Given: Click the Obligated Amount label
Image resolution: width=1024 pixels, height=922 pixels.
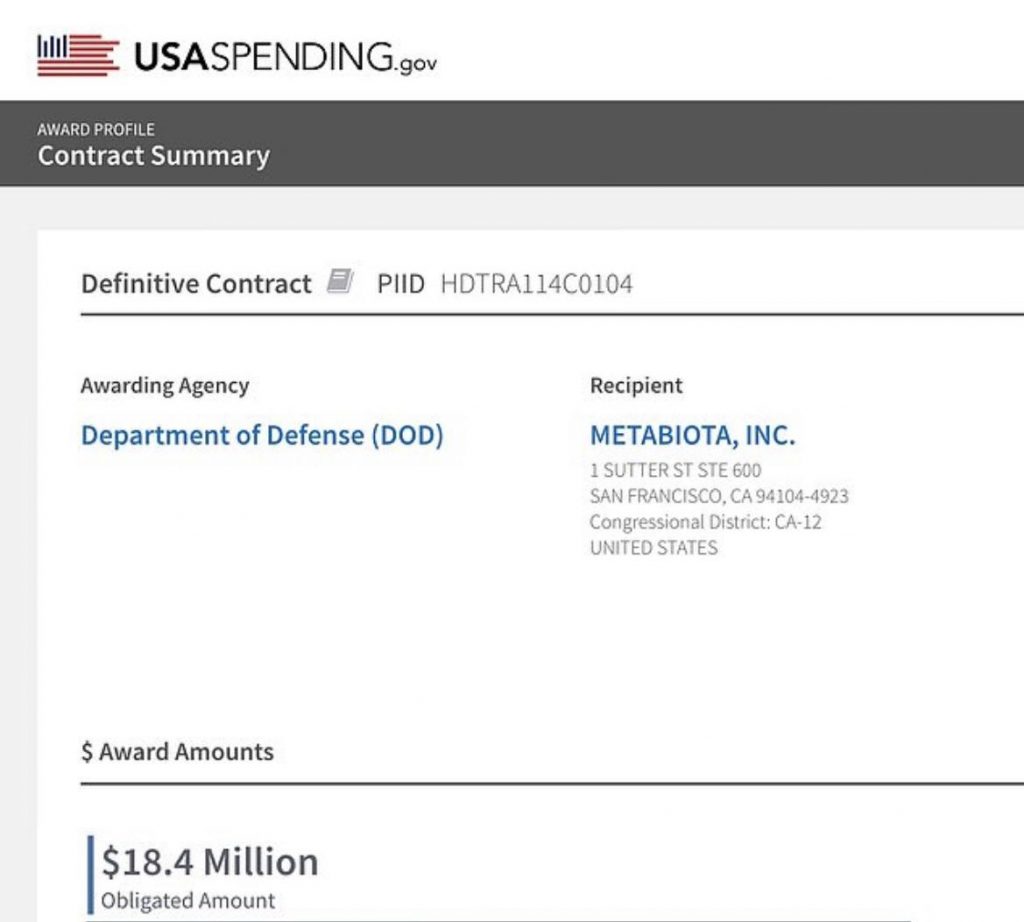Looking at the screenshot, I should pyautogui.click(x=187, y=900).
